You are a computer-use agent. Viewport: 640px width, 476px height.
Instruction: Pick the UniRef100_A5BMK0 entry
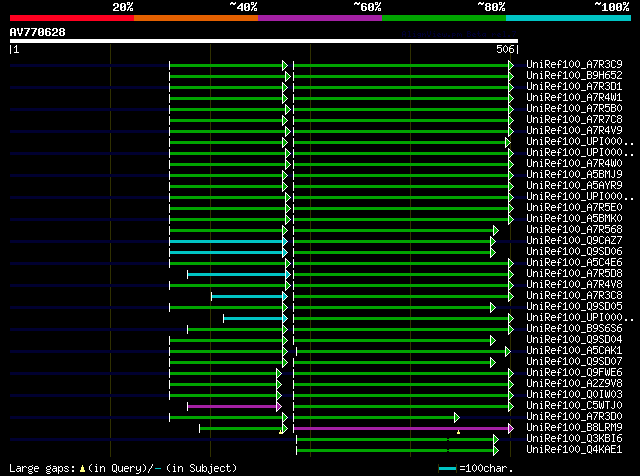point(574,218)
